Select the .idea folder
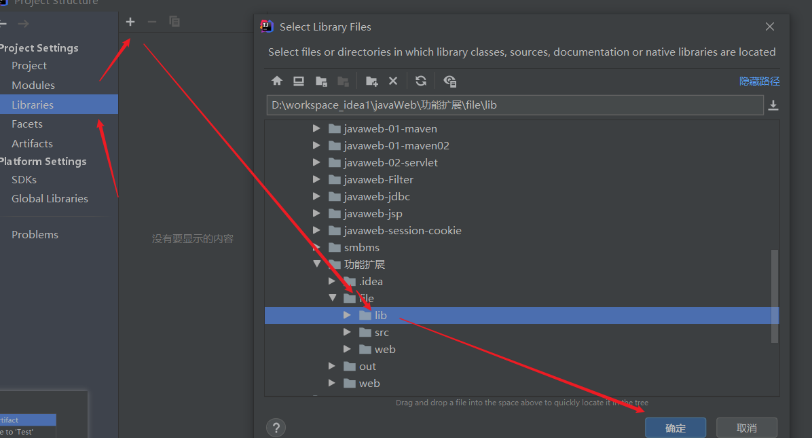Image resolution: width=812 pixels, height=438 pixels. point(371,281)
